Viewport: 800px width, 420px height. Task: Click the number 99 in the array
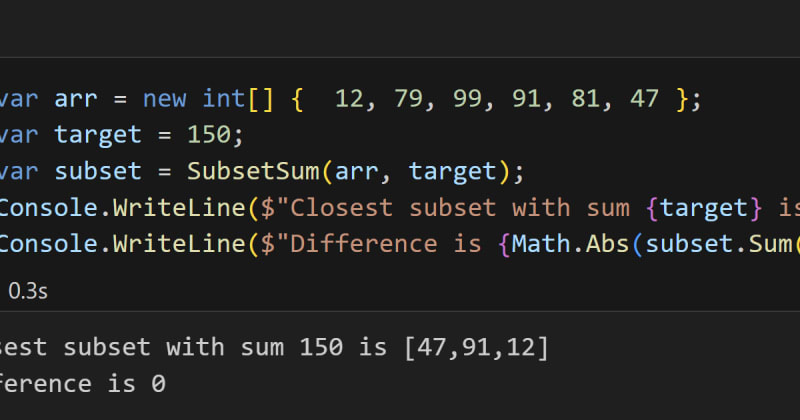click(467, 98)
